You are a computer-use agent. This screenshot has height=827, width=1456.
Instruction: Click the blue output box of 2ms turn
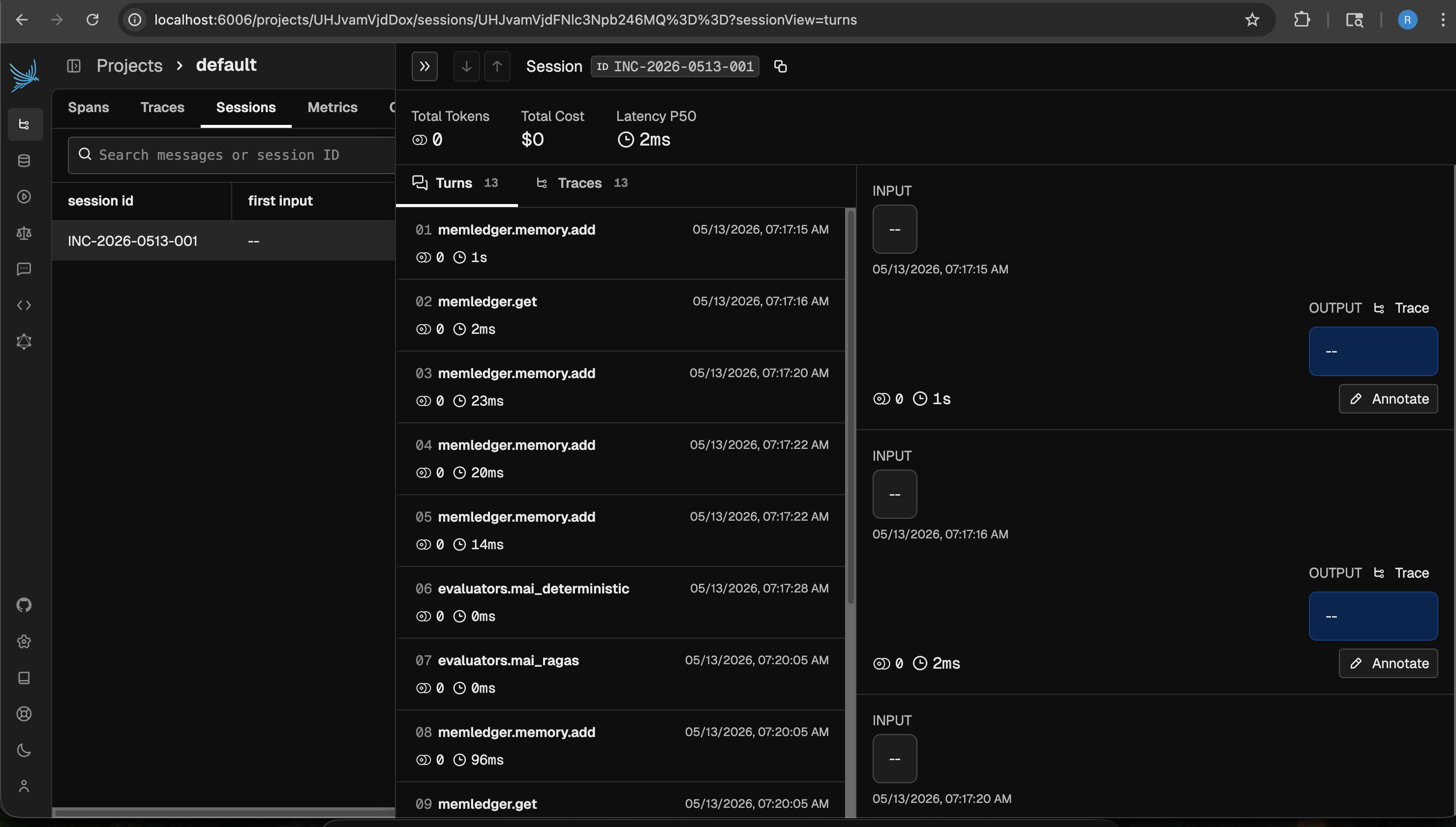point(1373,616)
